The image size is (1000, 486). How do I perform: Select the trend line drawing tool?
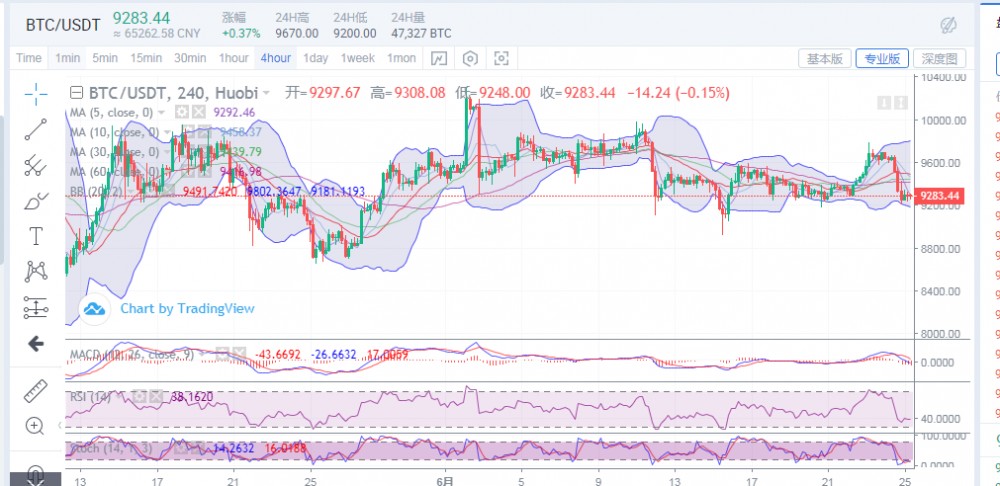(x=36, y=129)
